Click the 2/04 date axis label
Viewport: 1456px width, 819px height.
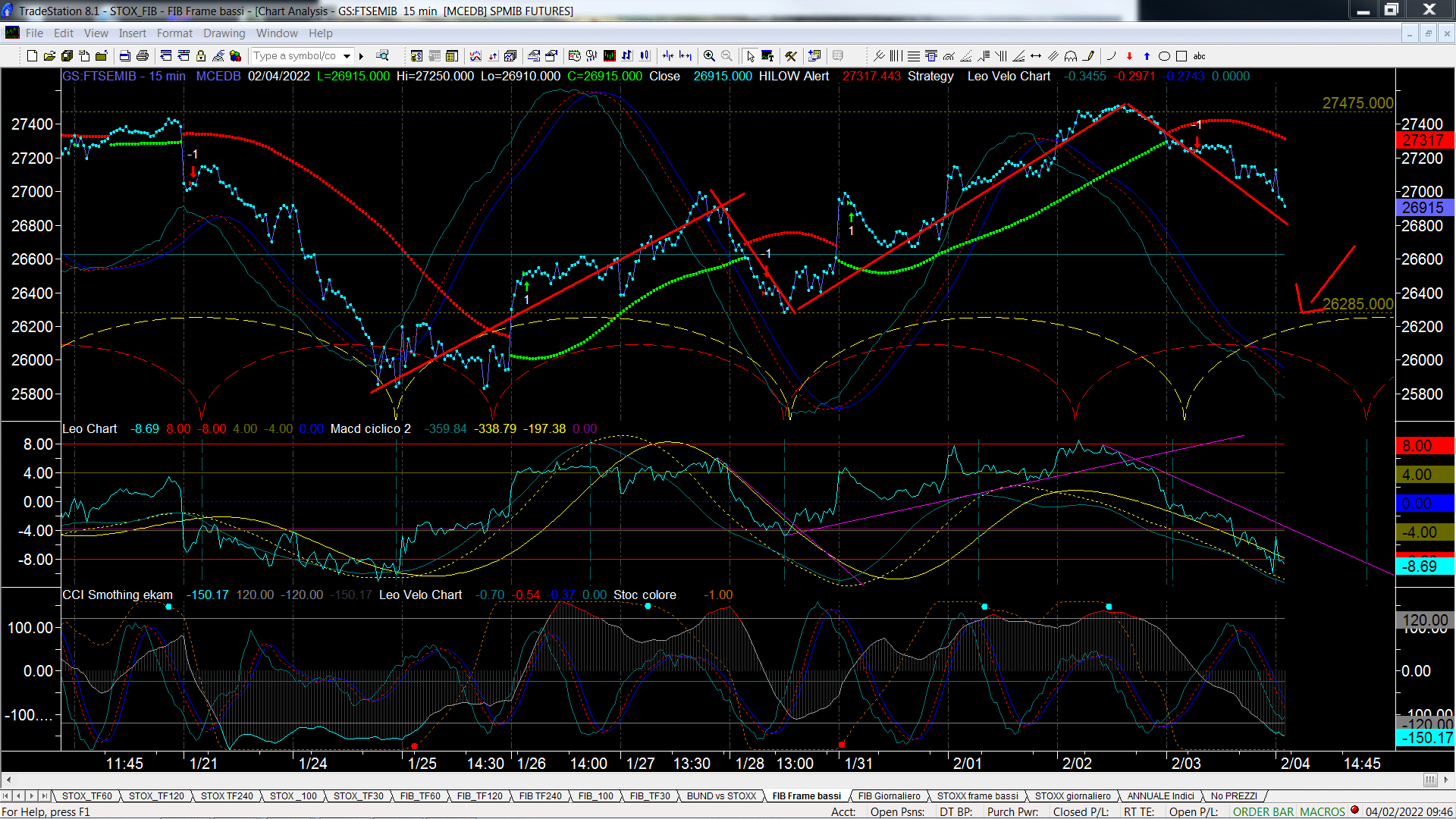coord(1295,764)
